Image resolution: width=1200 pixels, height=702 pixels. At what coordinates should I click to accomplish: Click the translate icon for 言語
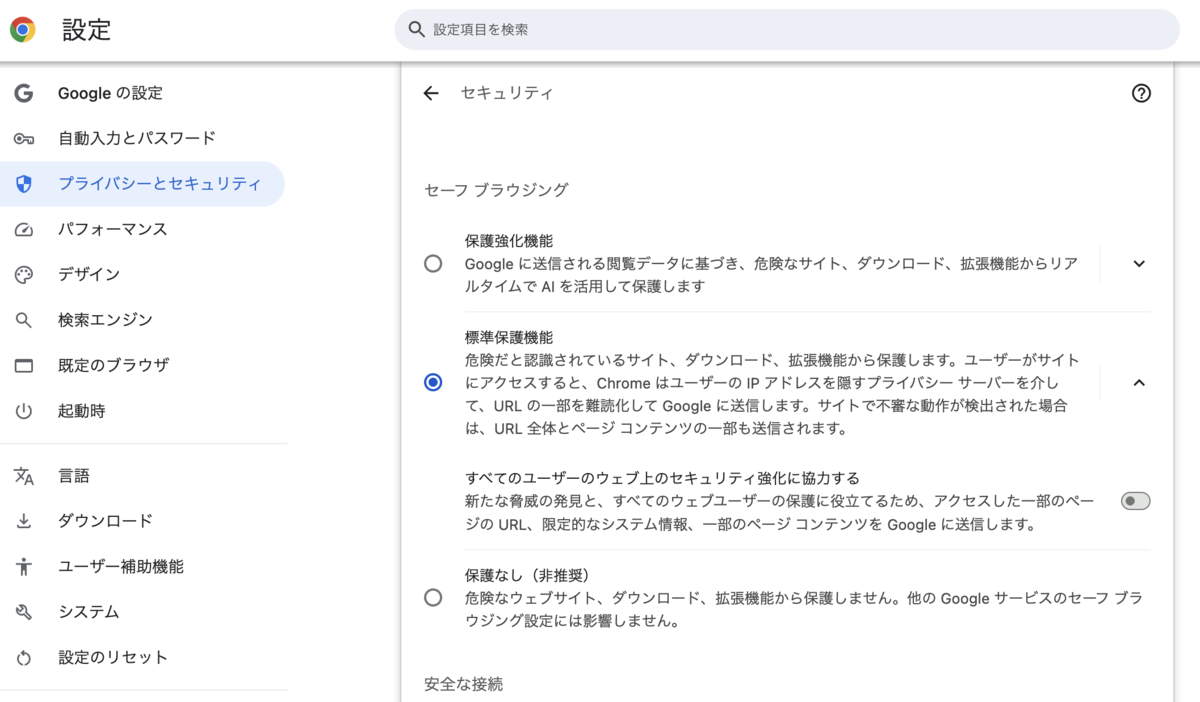24,476
